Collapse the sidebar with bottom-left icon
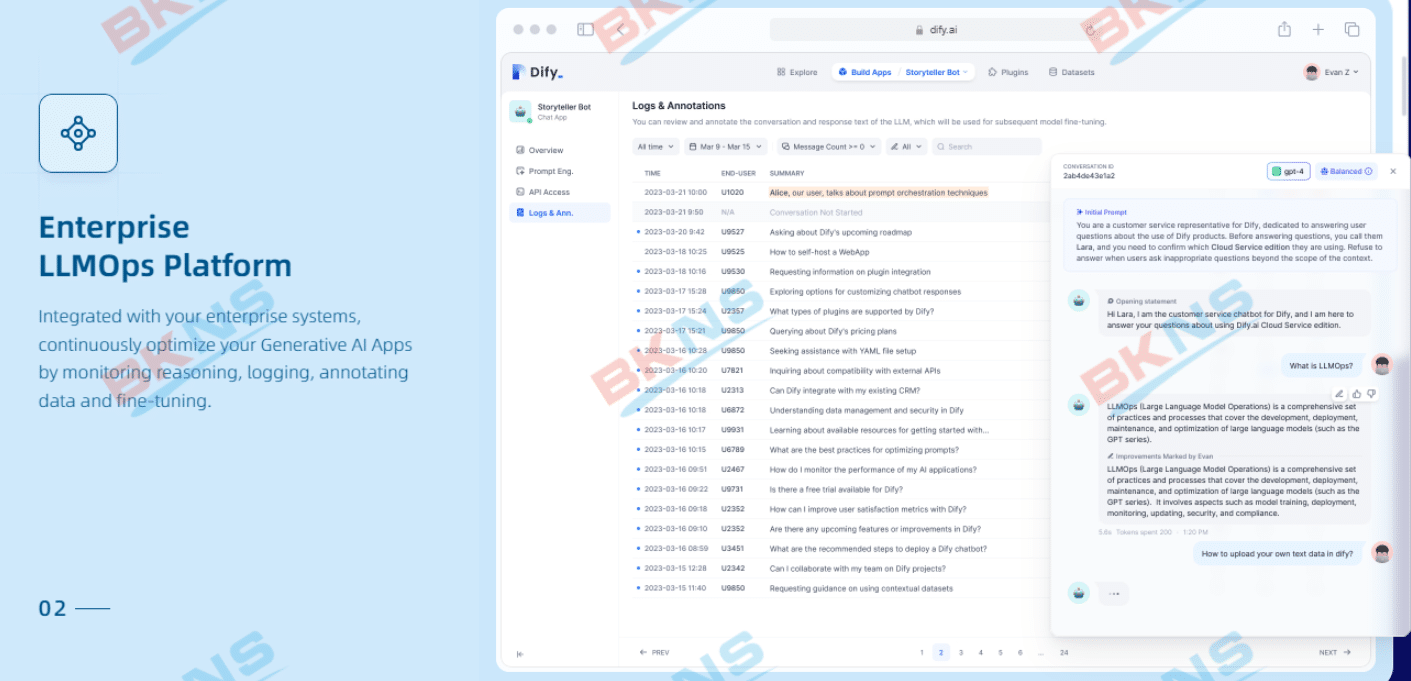This screenshot has width=1411, height=681. point(520,654)
